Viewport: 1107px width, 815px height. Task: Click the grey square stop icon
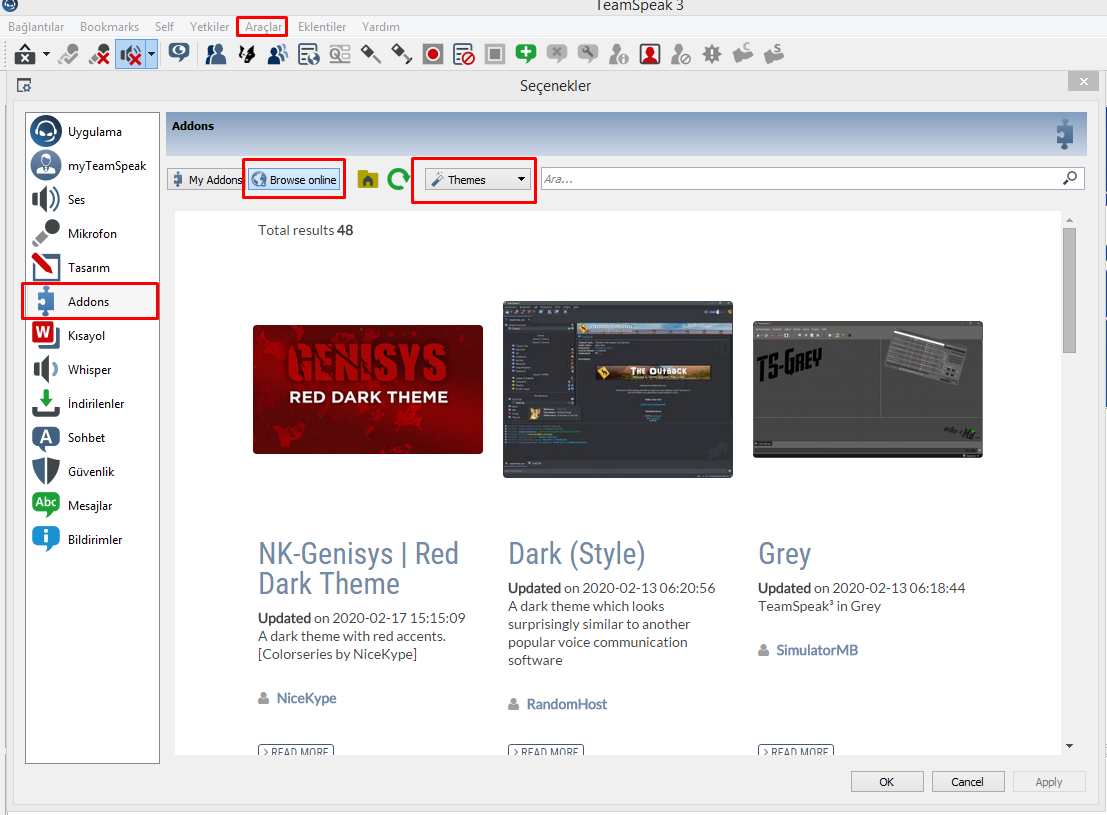coord(495,54)
